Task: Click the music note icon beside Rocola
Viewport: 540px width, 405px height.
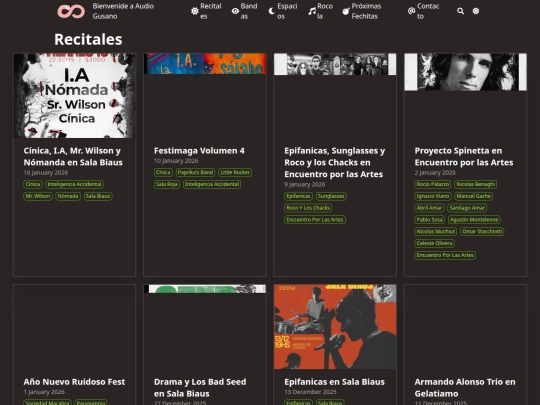Action: [x=312, y=11]
